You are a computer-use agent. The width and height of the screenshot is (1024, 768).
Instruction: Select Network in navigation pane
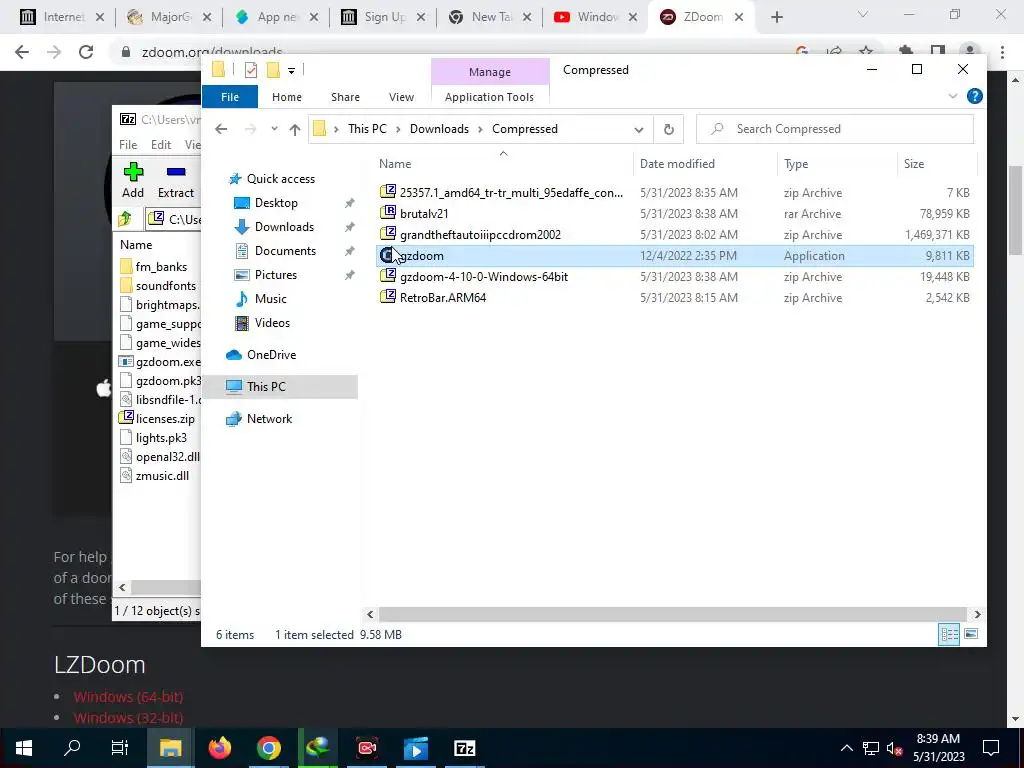coord(269,419)
